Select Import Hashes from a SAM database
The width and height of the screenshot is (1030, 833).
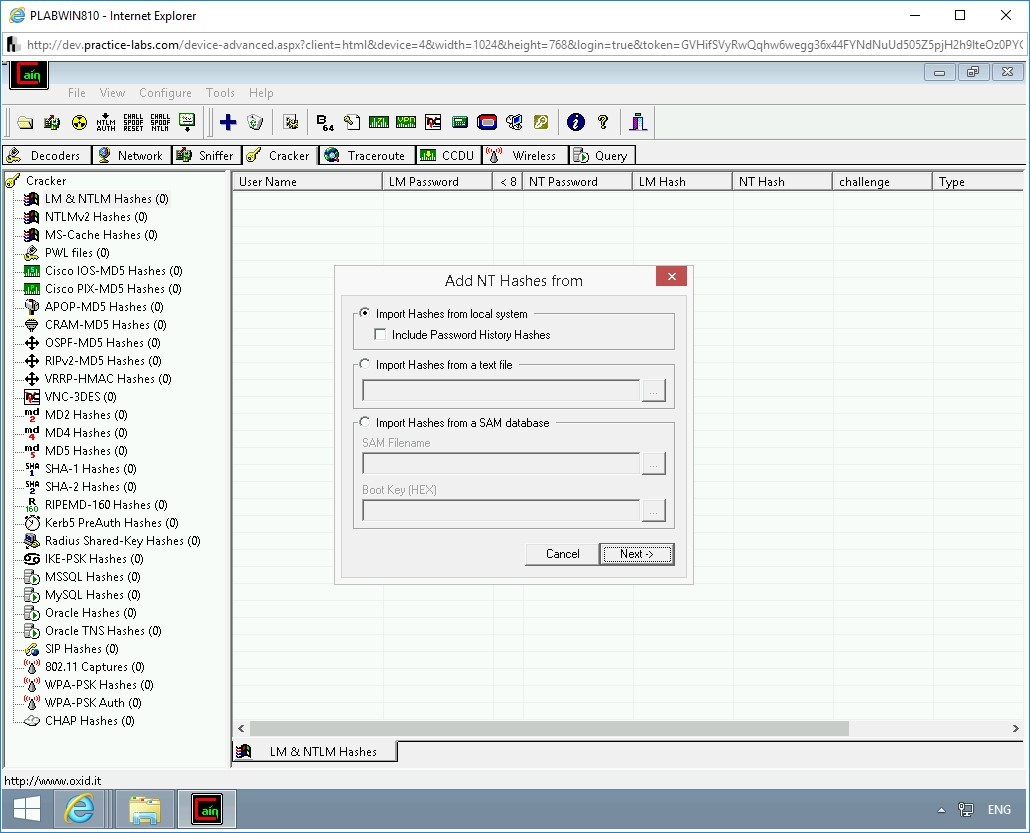click(365, 422)
